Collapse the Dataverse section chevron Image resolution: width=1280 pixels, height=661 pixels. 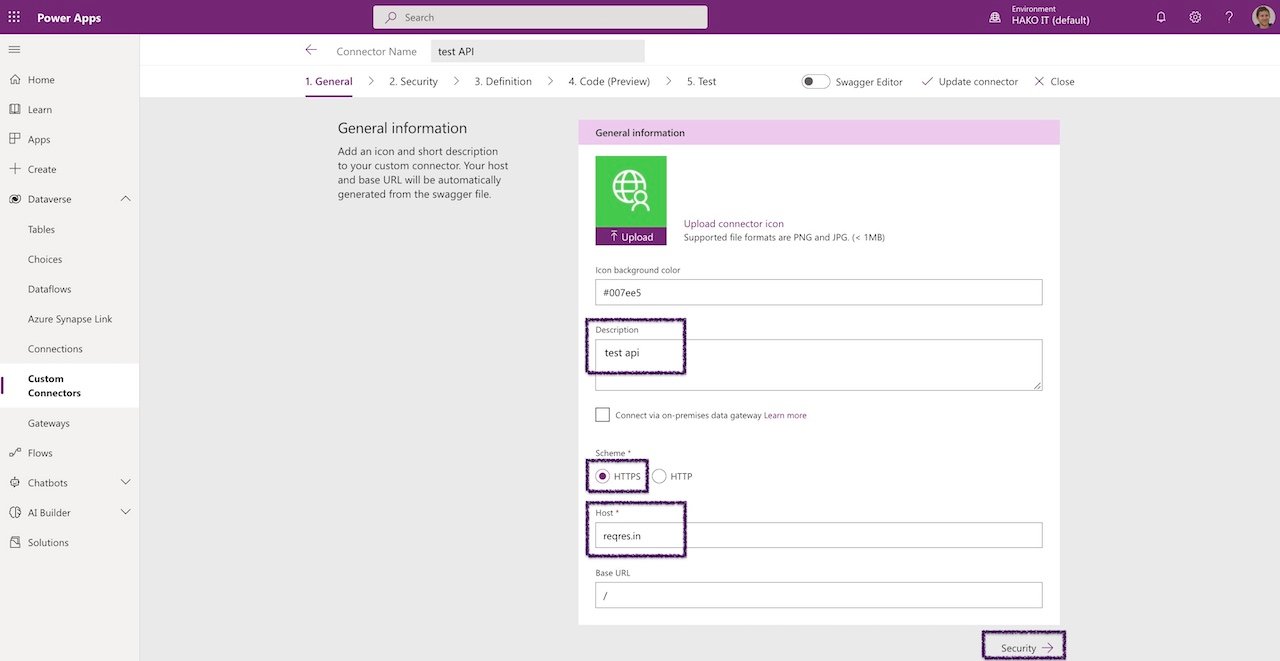[125, 199]
